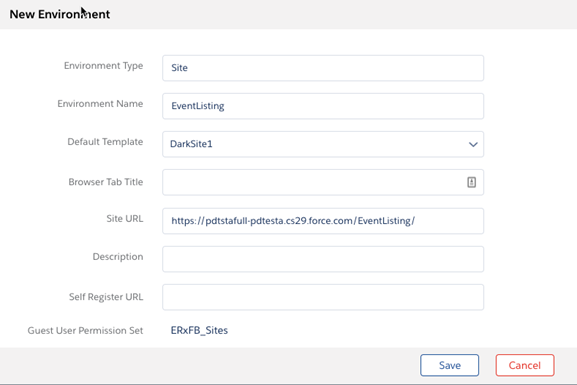Image resolution: width=577 pixels, height=385 pixels.
Task: Open the DarkSite1 template dropdown
Action: click(x=323, y=144)
